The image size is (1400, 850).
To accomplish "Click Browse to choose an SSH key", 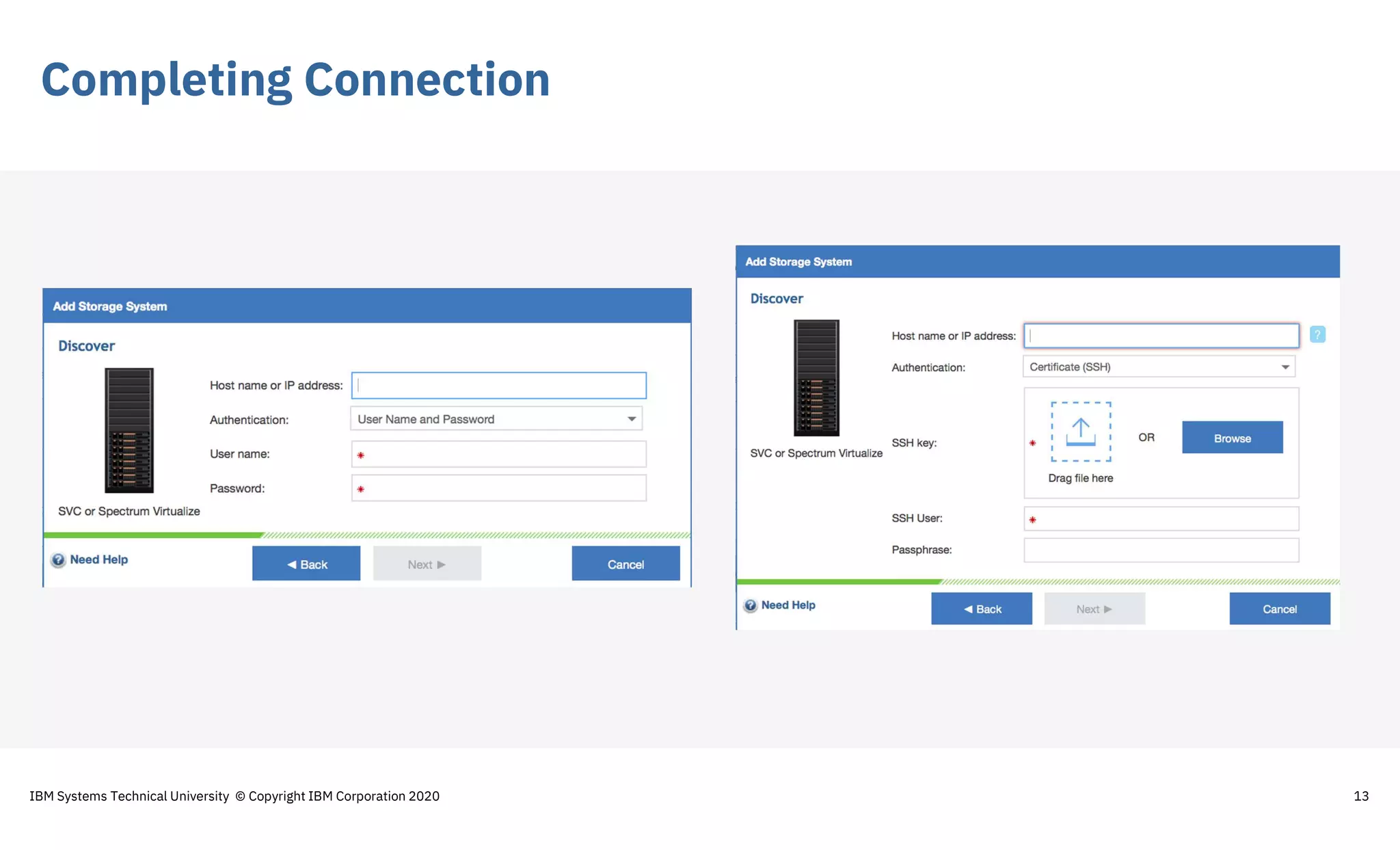I will [x=1232, y=438].
